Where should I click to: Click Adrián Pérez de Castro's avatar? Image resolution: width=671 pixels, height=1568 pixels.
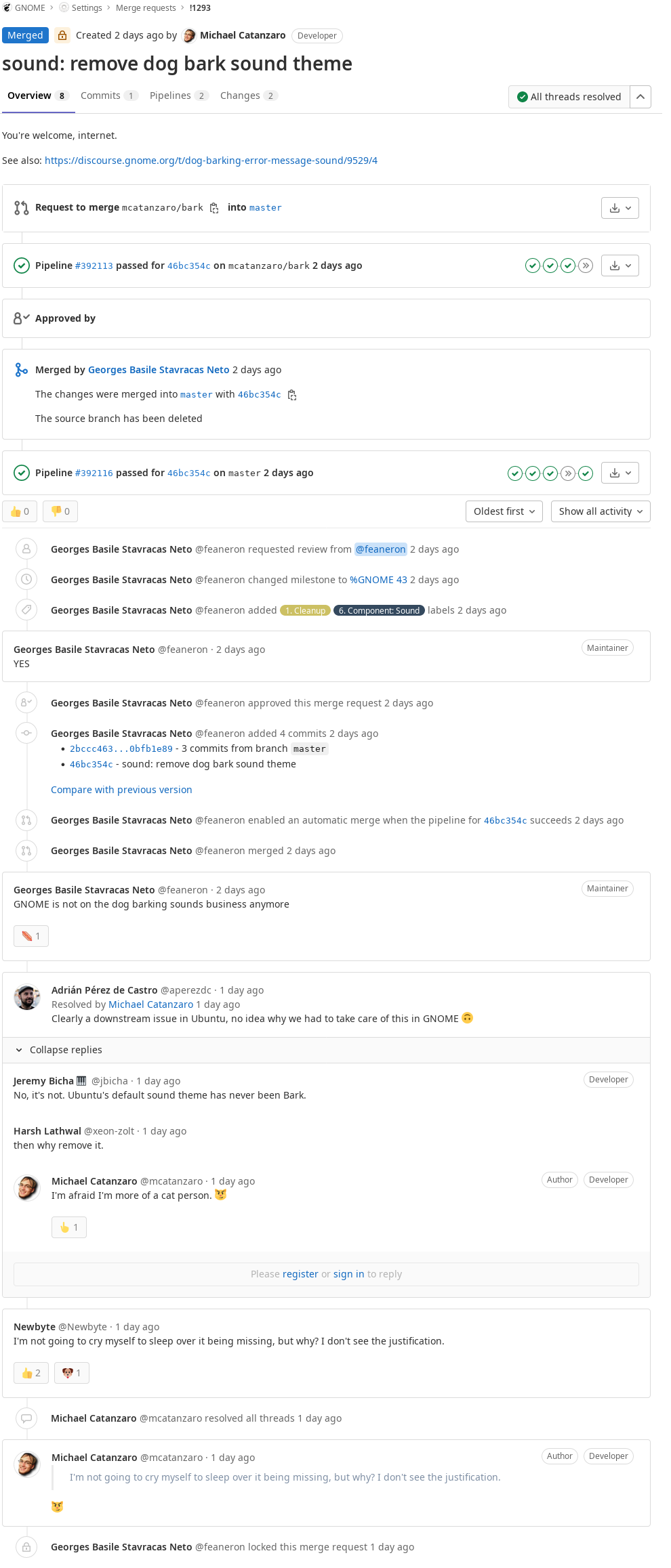tap(27, 997)
